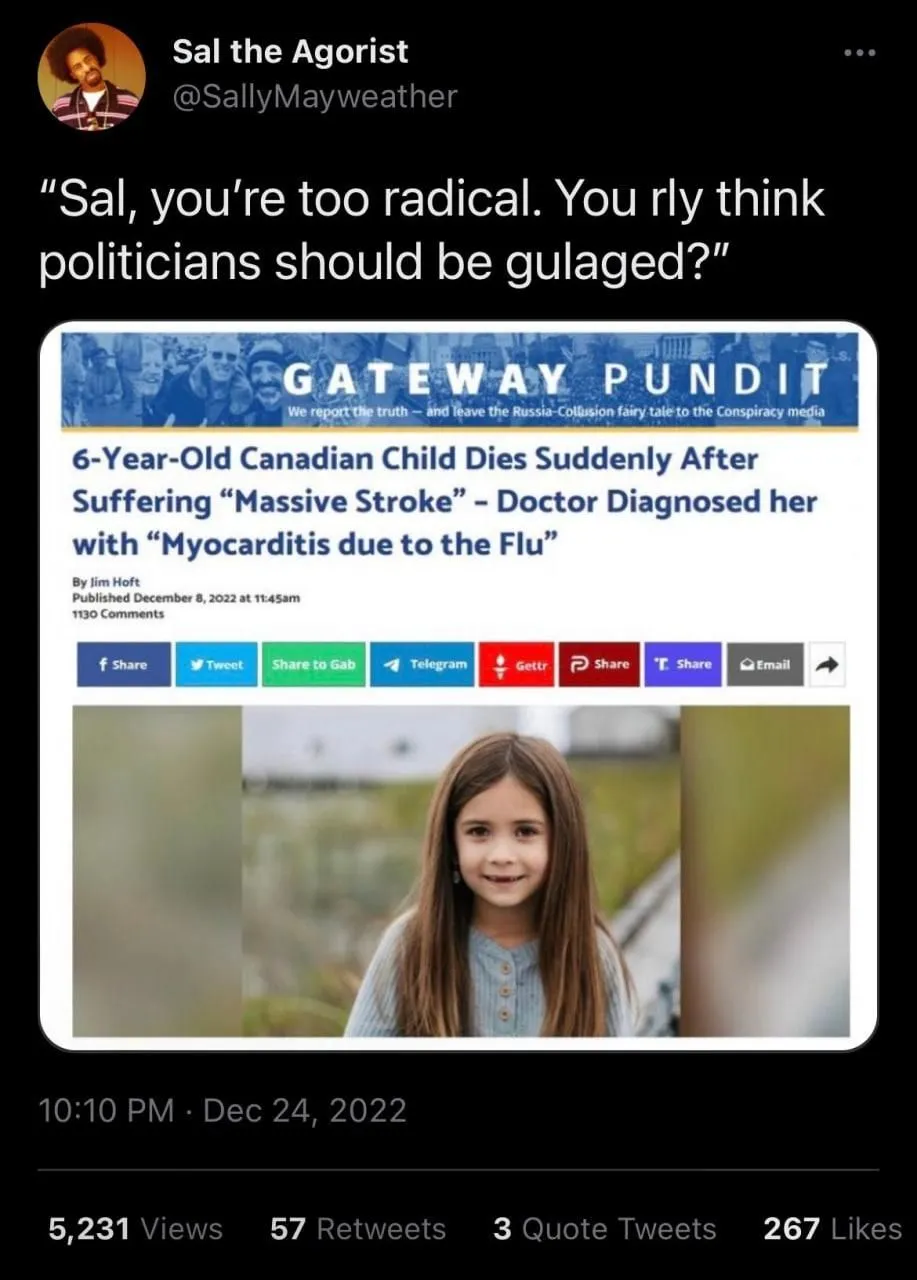
Task: Click the Facebook Share button
Action: (x=124, y=664)
